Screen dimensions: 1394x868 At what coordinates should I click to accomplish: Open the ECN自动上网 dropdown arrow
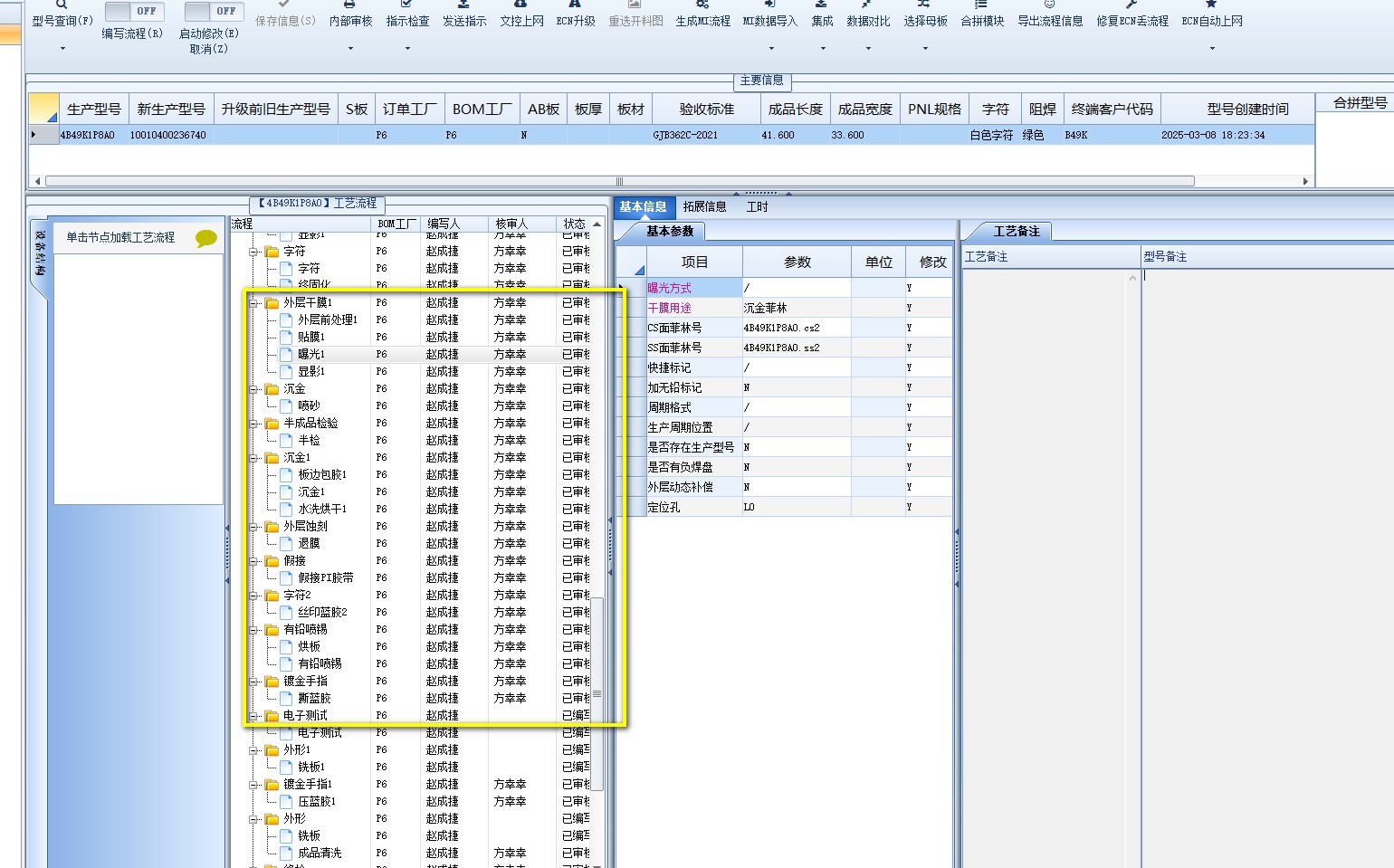pyautogui.click(x=1212, y=48)
